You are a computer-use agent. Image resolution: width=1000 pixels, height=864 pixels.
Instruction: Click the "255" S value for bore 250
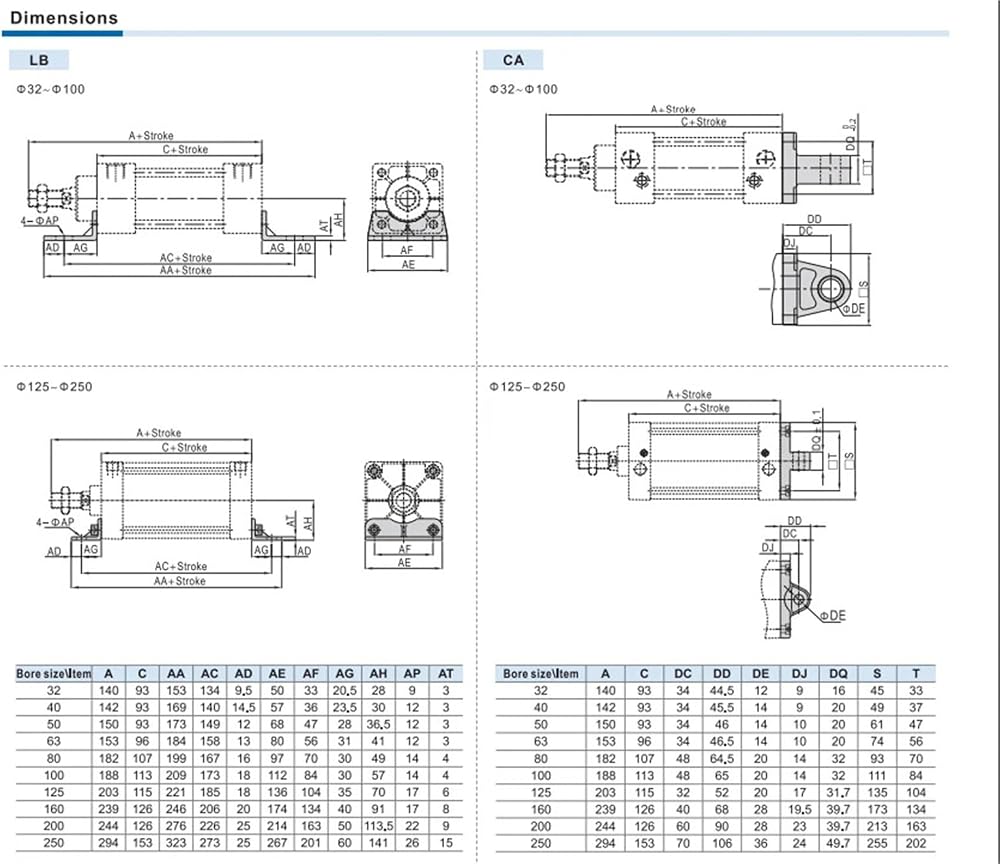pos(878,843)
